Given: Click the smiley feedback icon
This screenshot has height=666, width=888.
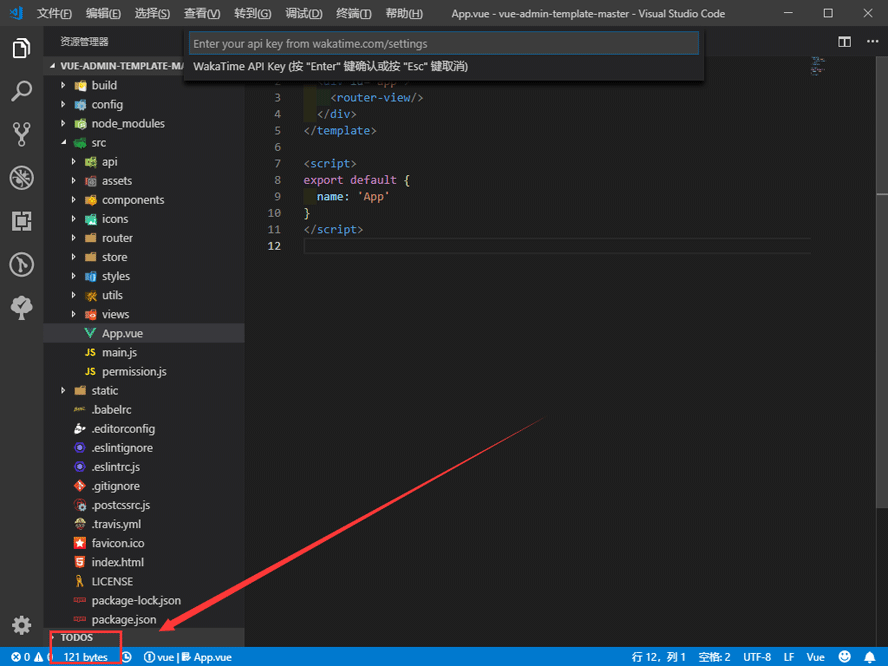Looking at the screenshot, I should tap(844, 656).
